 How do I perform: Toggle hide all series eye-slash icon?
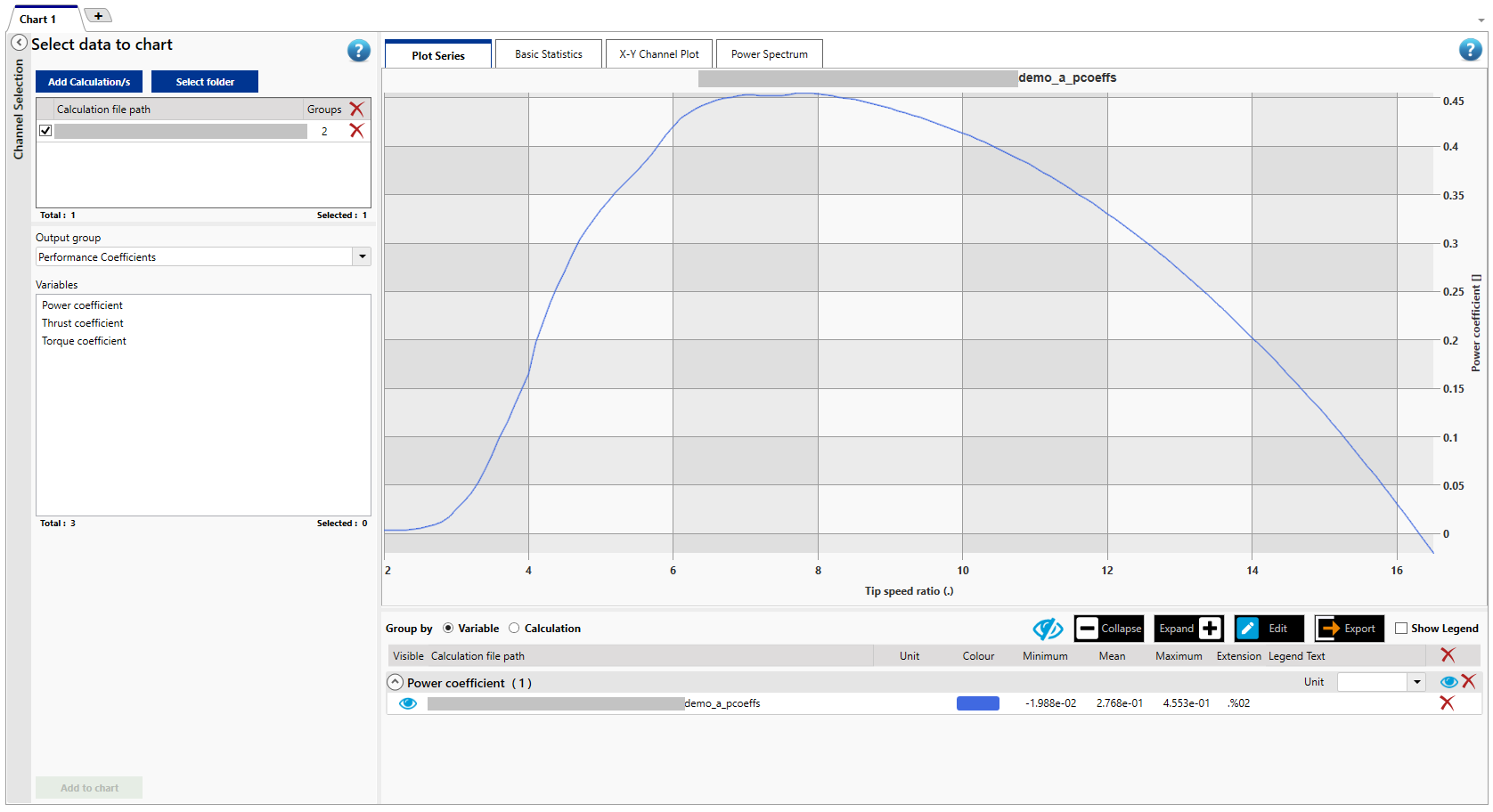tap(1048, 629)
